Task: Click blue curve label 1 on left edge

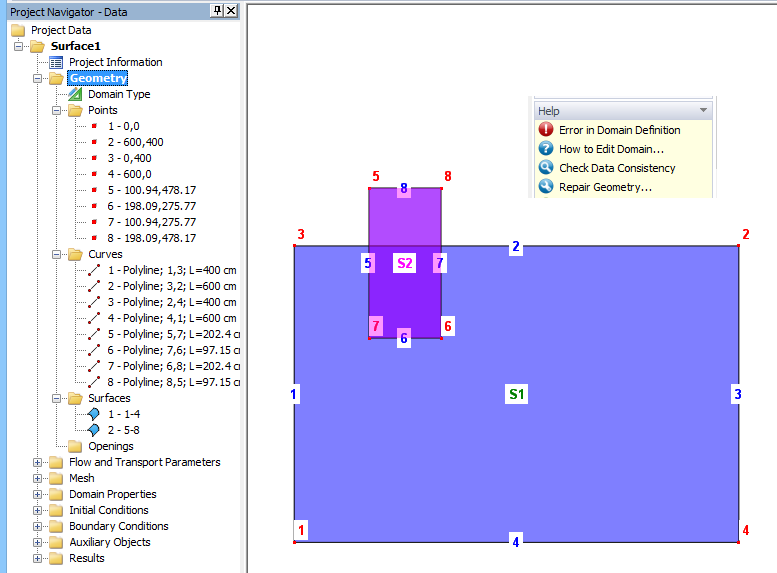Action: [x=294, y=394]
